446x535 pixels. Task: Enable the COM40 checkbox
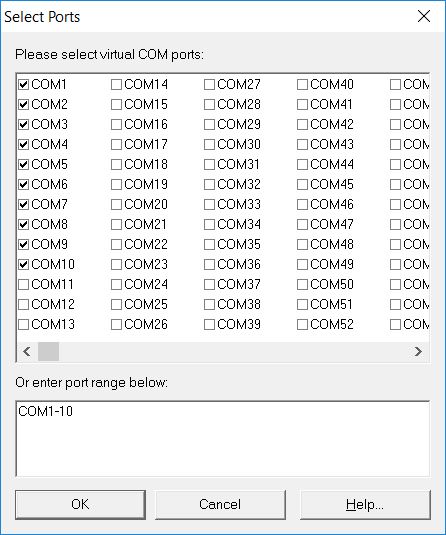click(x=302, y=84)
